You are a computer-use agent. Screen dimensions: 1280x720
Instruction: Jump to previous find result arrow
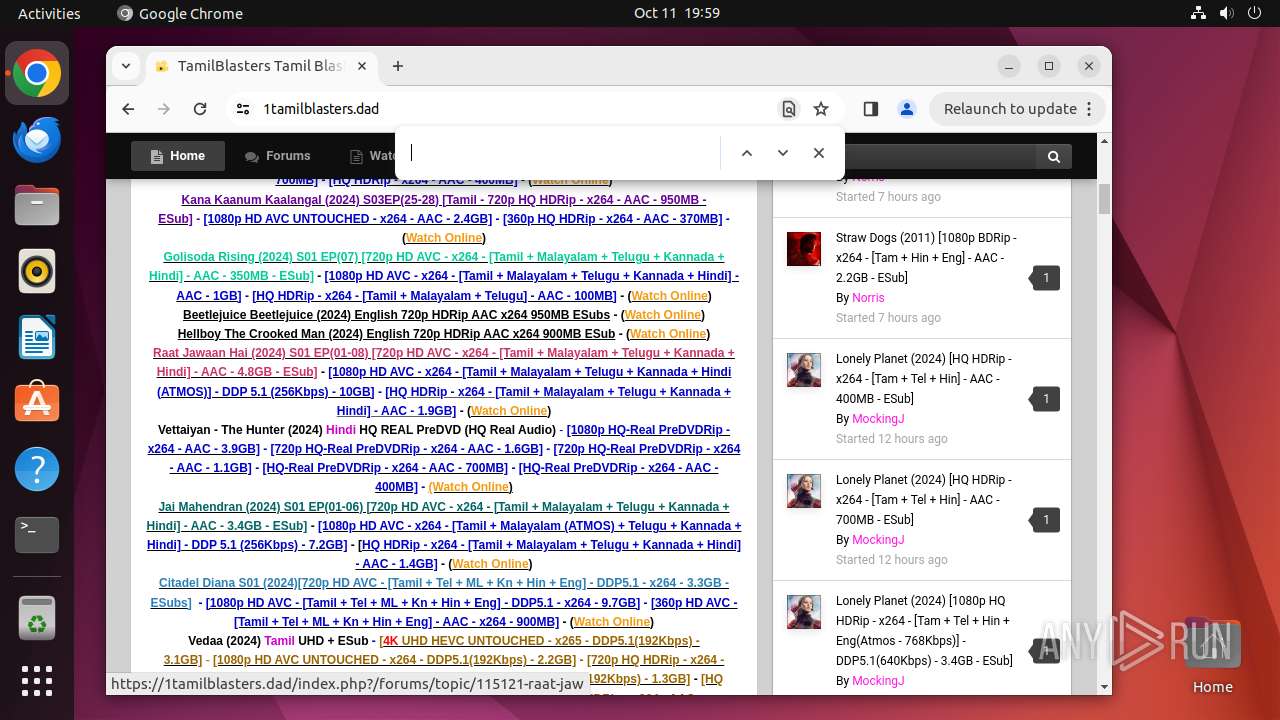pyautogui.click(x=746, y=153)
